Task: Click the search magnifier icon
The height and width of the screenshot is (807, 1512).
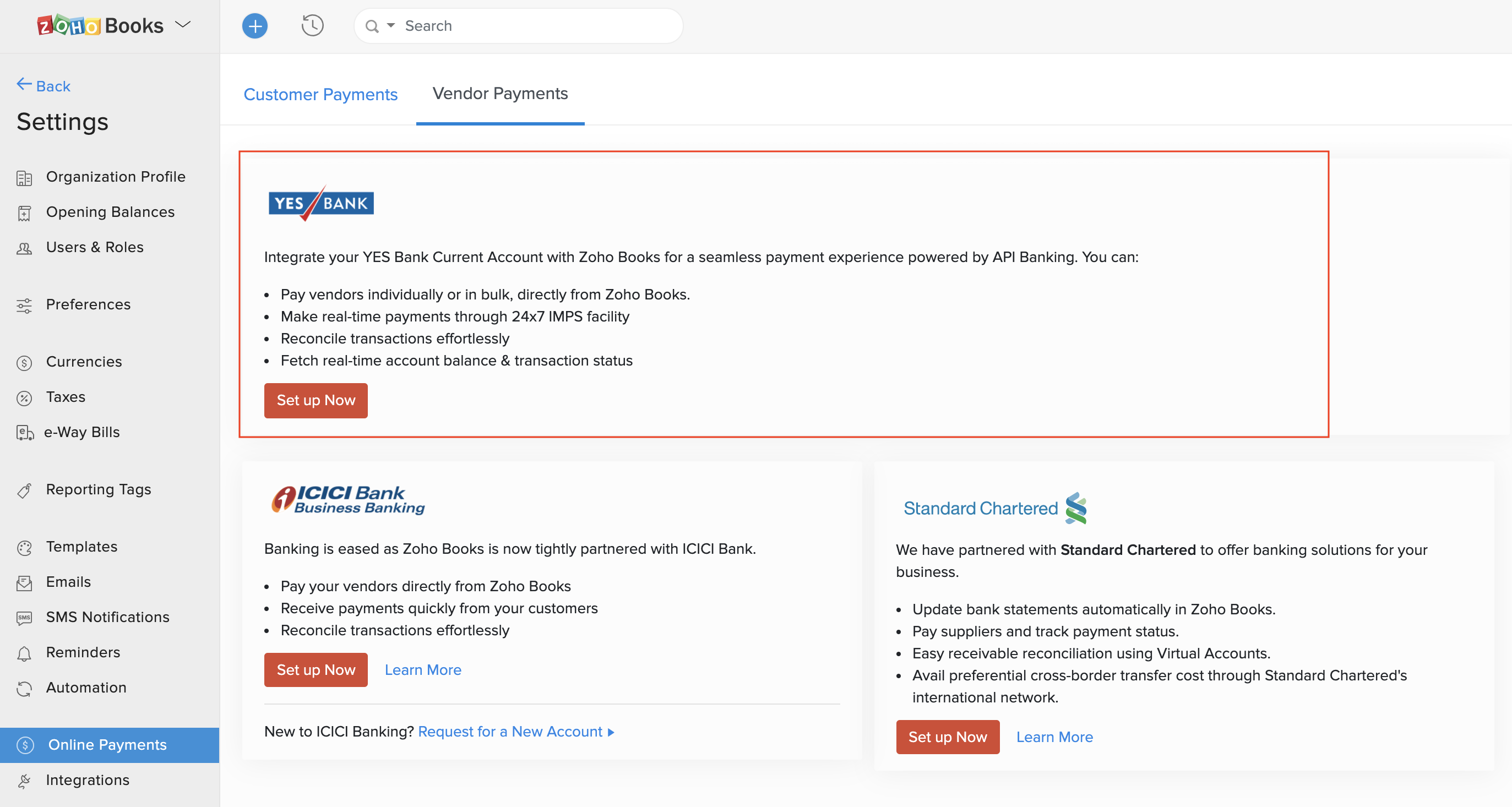Action: (372, 26)
